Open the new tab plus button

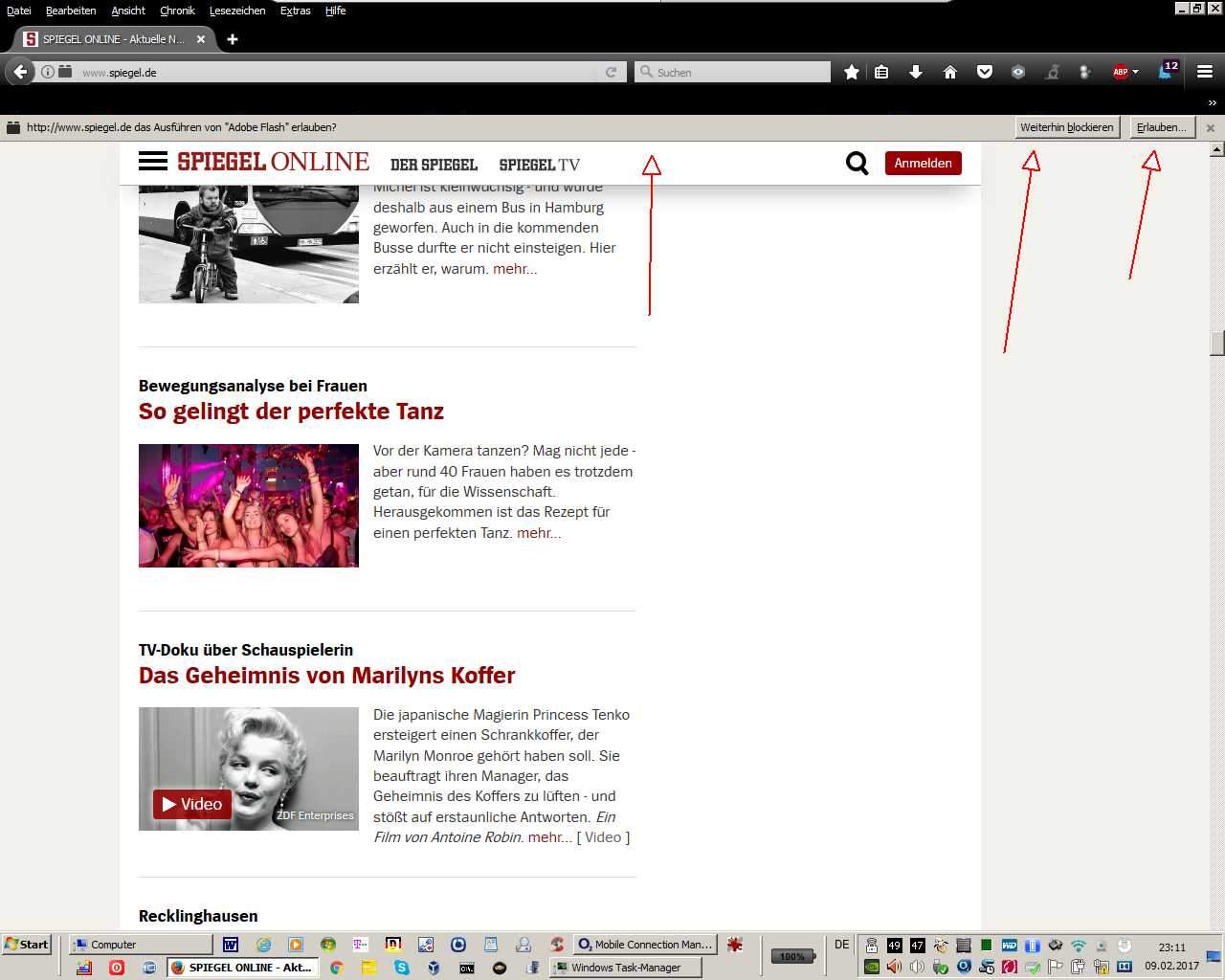[233, 39]
